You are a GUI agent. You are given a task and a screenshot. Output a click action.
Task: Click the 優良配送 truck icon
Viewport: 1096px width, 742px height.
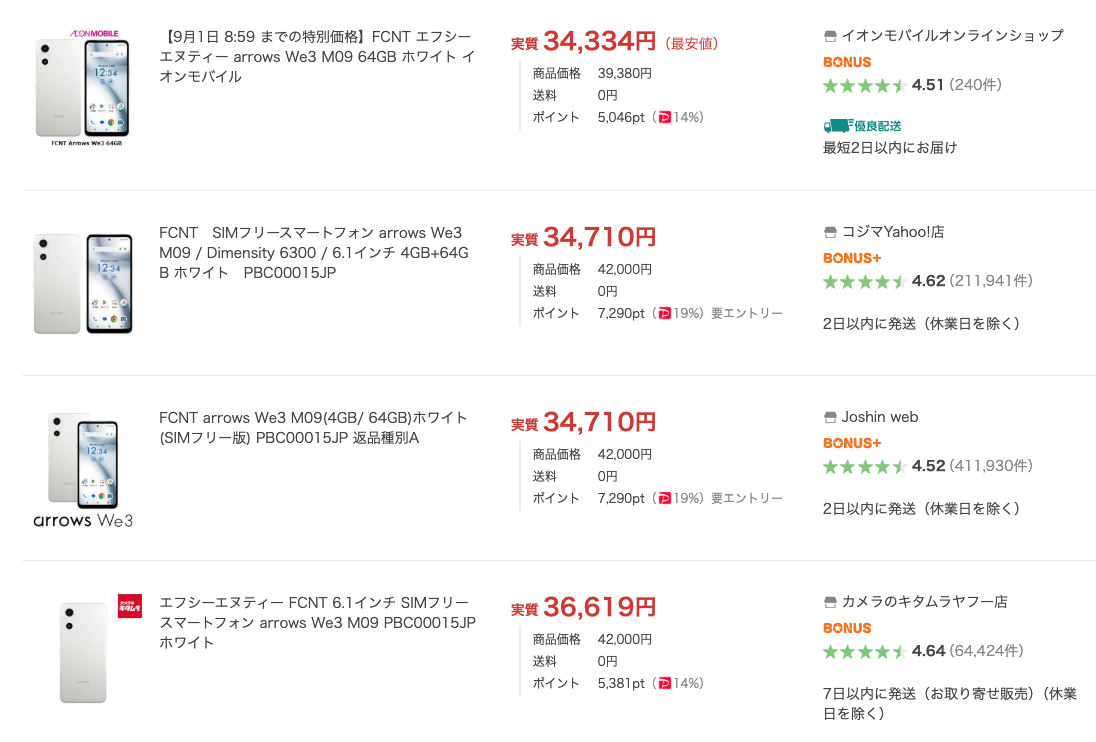(x=838, y=126)
